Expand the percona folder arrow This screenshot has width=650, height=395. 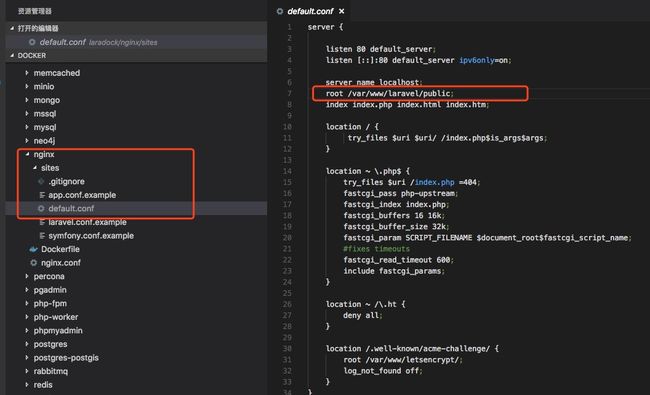(27, 276)
